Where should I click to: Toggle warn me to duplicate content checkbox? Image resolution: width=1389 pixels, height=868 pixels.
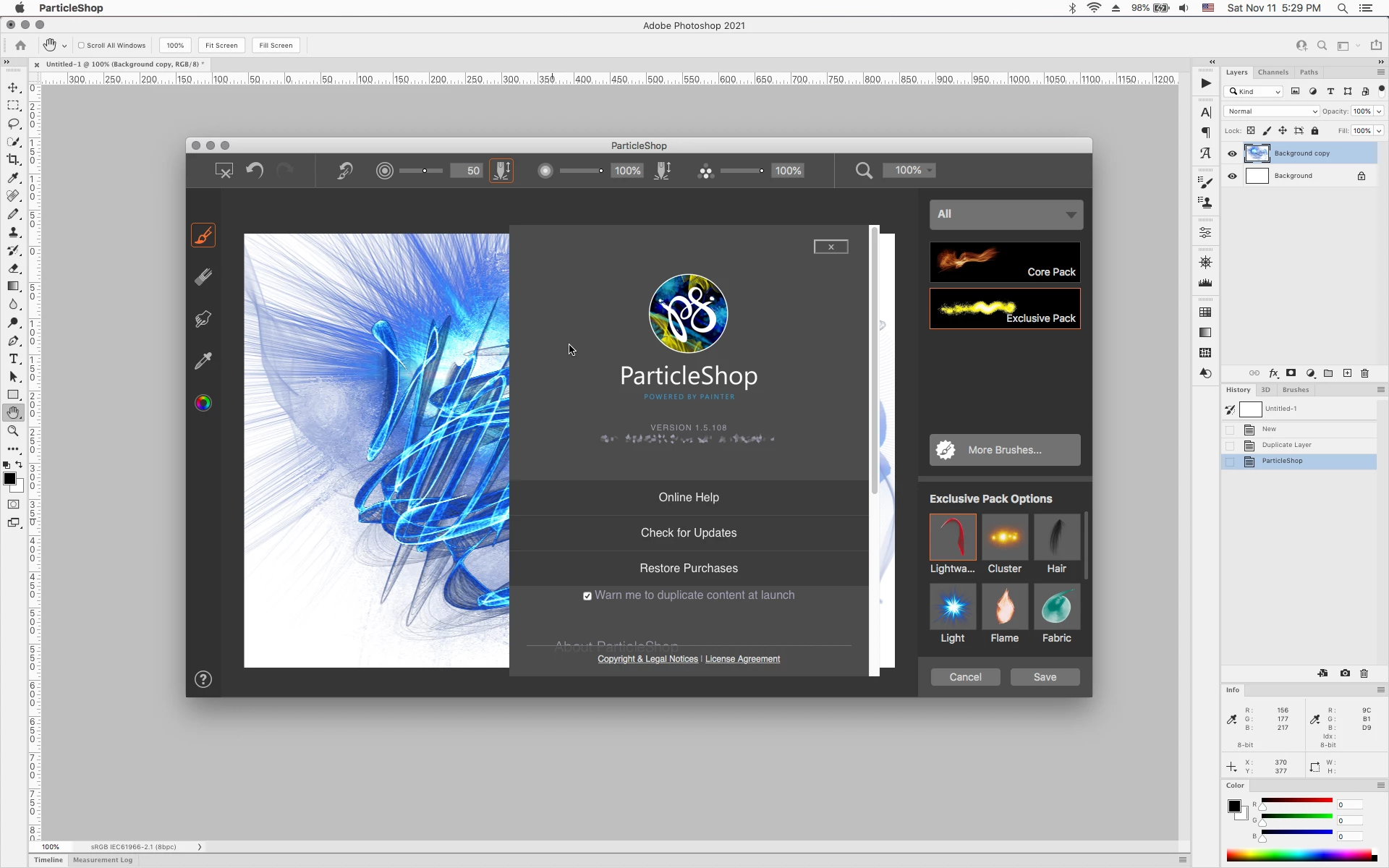click(x=587, y=596)
